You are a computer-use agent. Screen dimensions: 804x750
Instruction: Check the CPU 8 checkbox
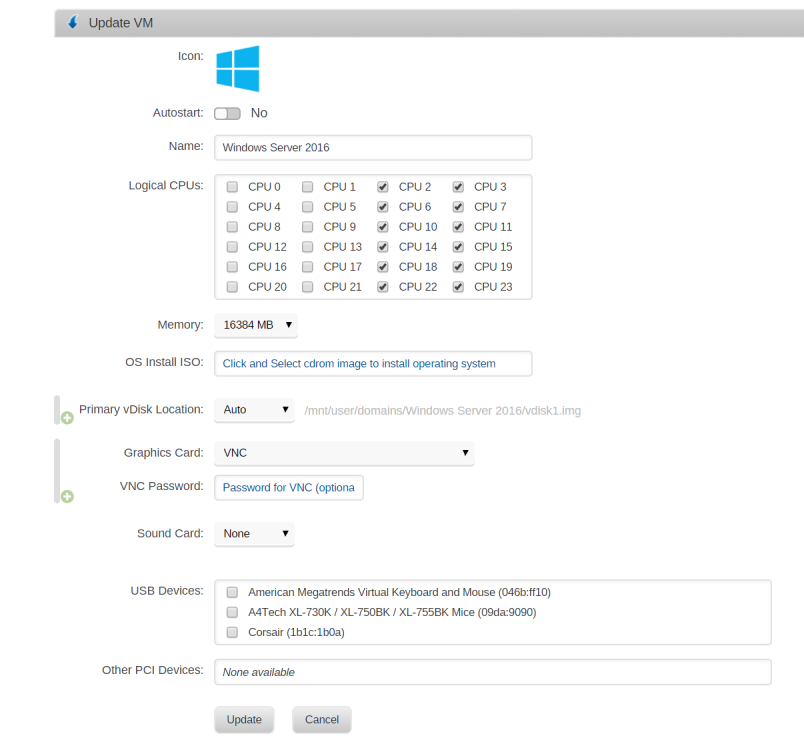click(232, 227)
